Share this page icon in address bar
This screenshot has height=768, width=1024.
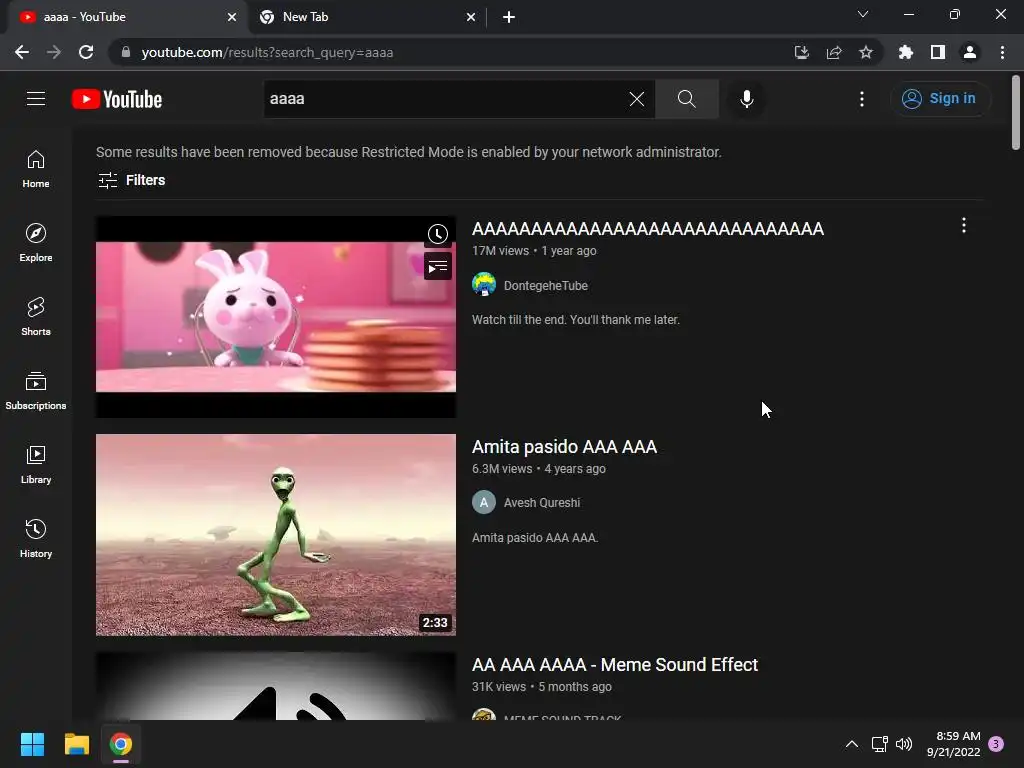tap(834, 52)
